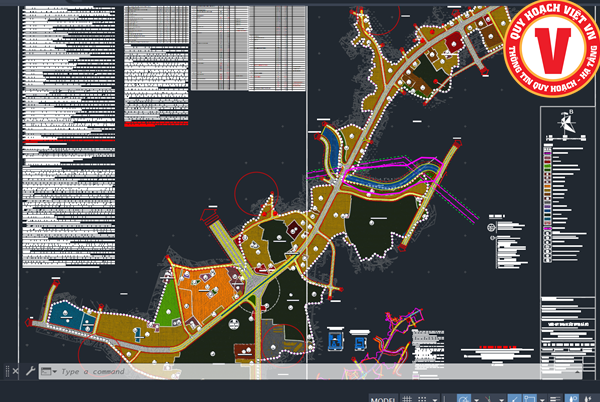Close the command line window
This screenshot has height=402, width=600.
pyautogui.click(x=17, y=371)
